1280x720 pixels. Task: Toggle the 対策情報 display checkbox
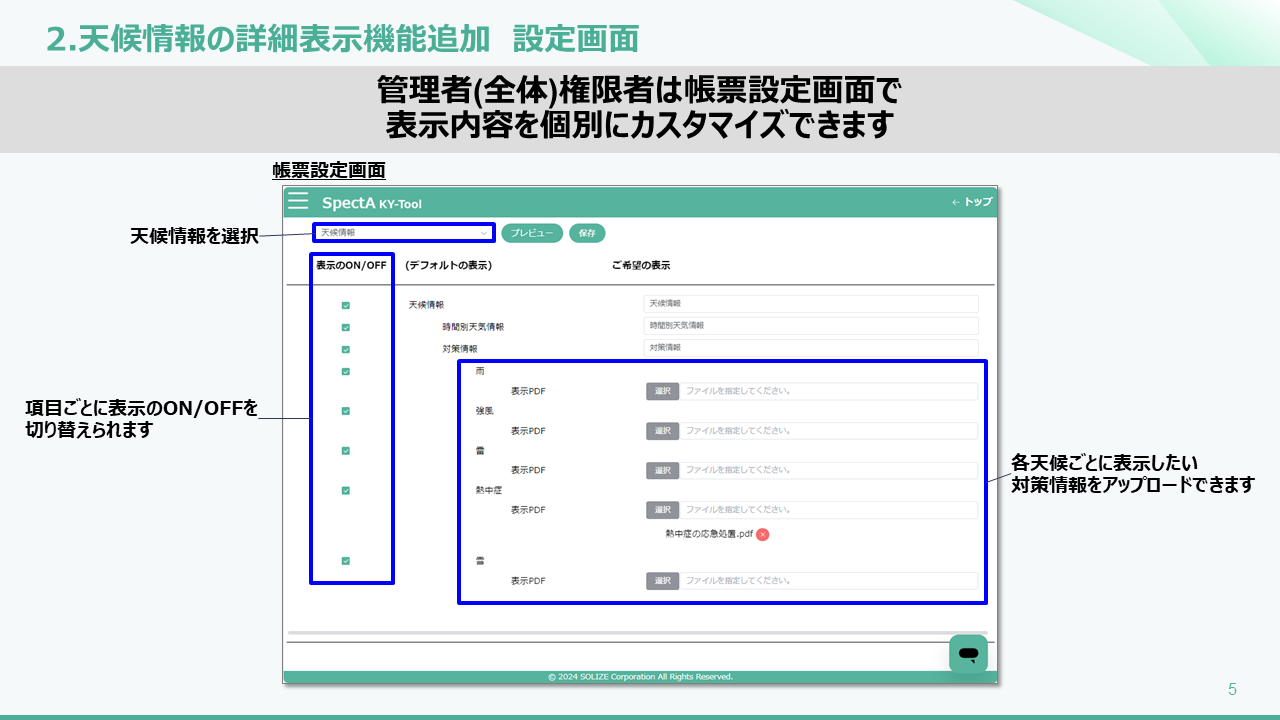pyautogui.click(x=346, y=350)
